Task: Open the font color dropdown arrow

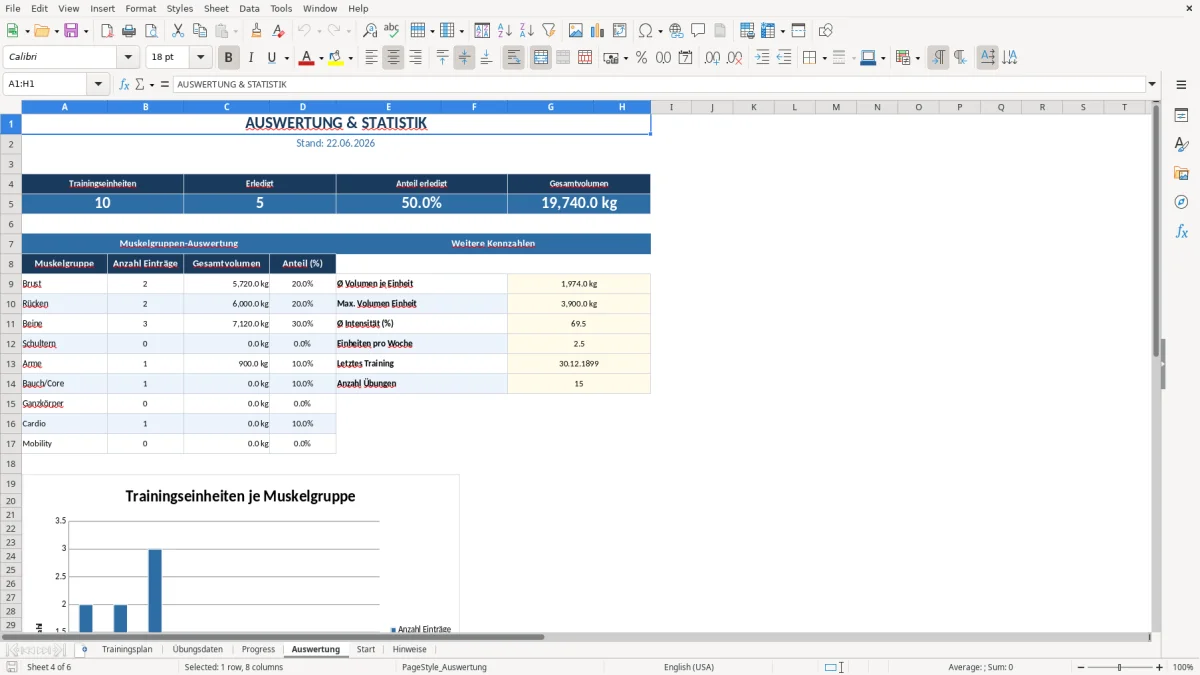Action: (321, 58)
